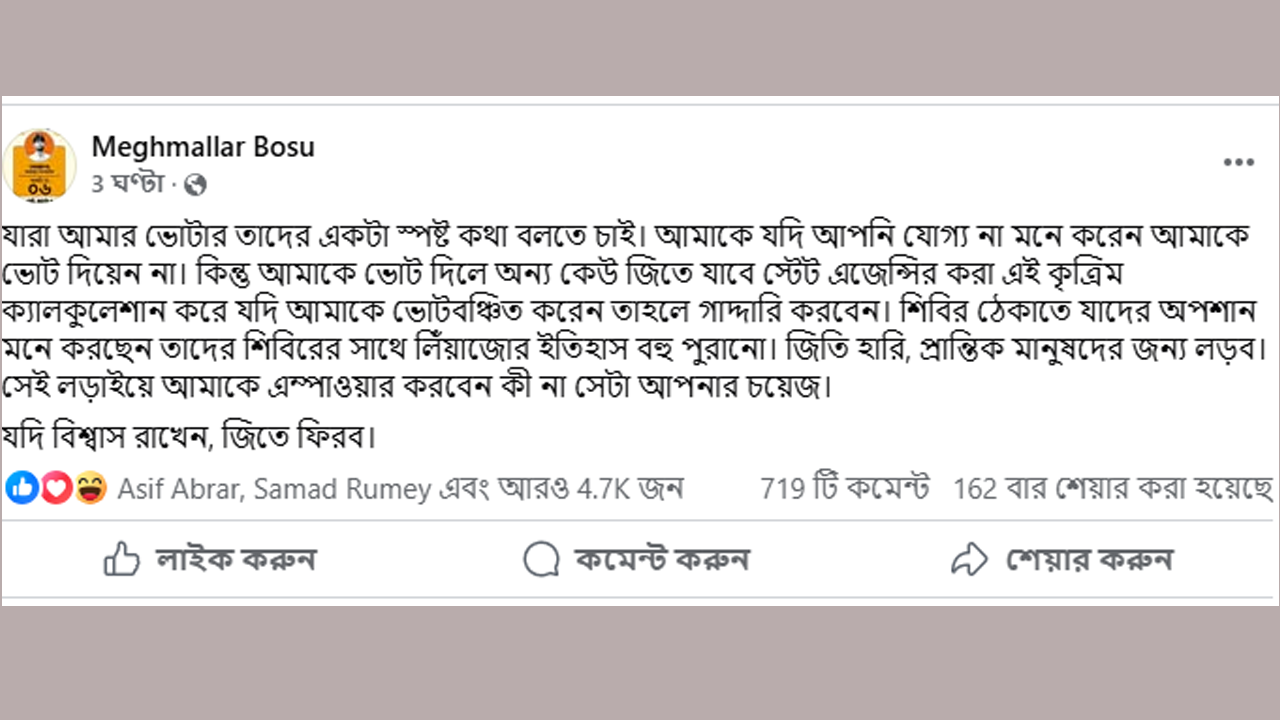Open Meghmallar Bosu's profile picture
The image size is (1280, 720).
pyautogui.click(x=40, y=165)
